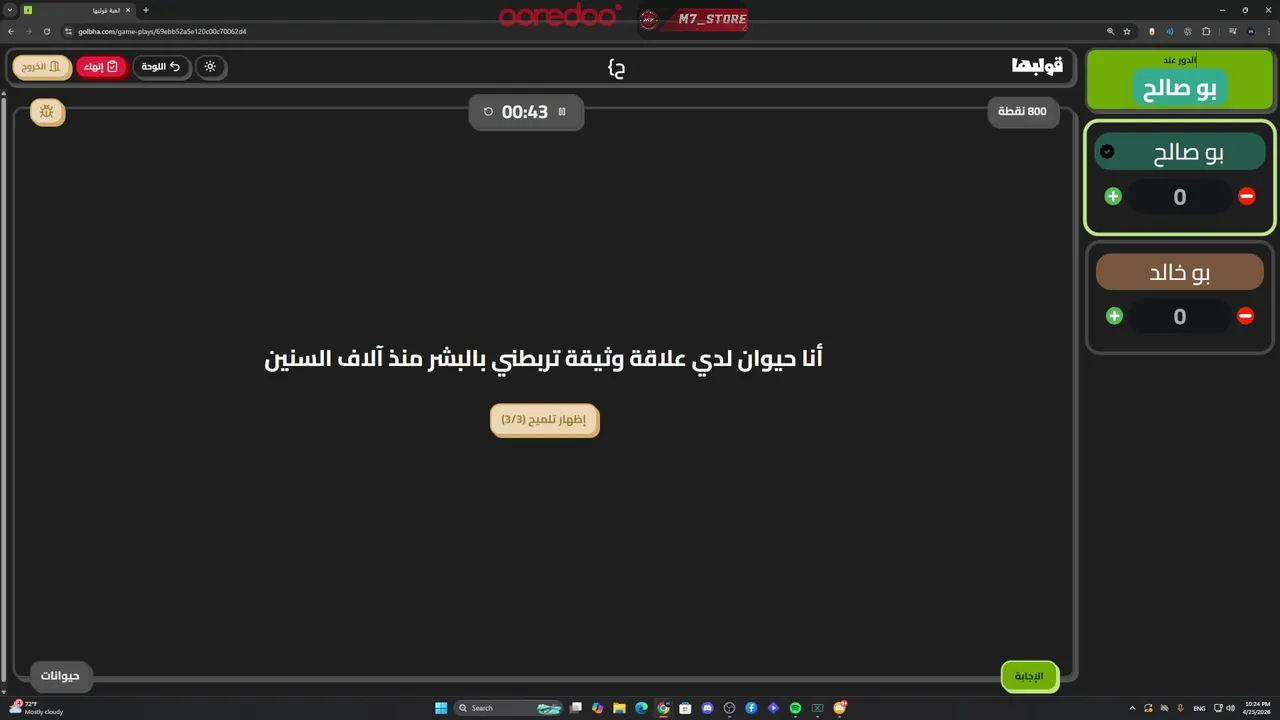The width and height of the screenshot is (1280, 720).
Task: Open zoom magnifier in address bar
Action: pyautogui.click(x=1110, y=31)
